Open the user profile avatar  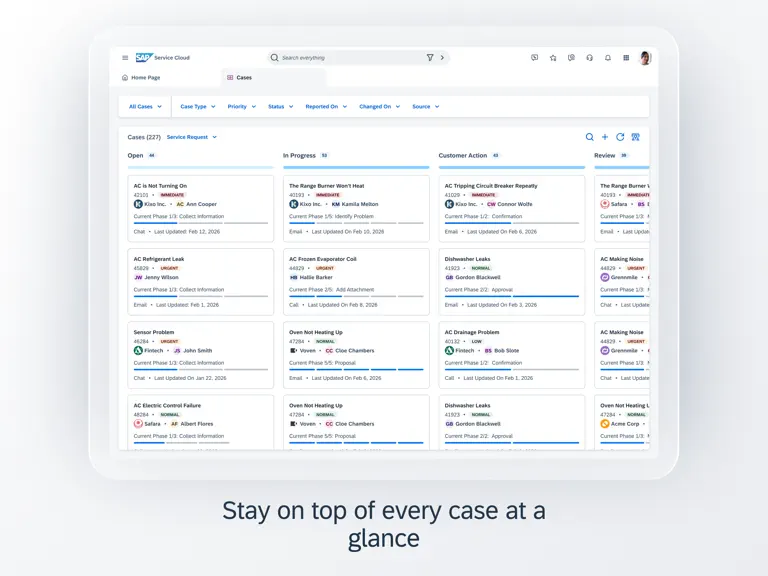(x=645, y=58)
